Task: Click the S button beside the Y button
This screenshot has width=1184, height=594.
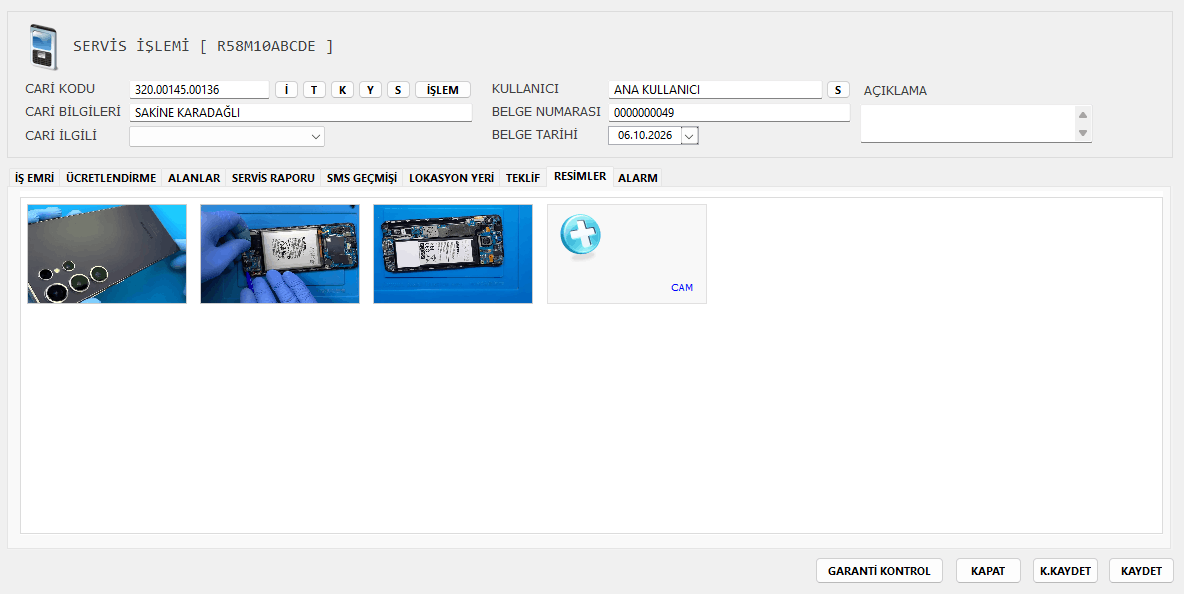Action: (x=398, y=90)
